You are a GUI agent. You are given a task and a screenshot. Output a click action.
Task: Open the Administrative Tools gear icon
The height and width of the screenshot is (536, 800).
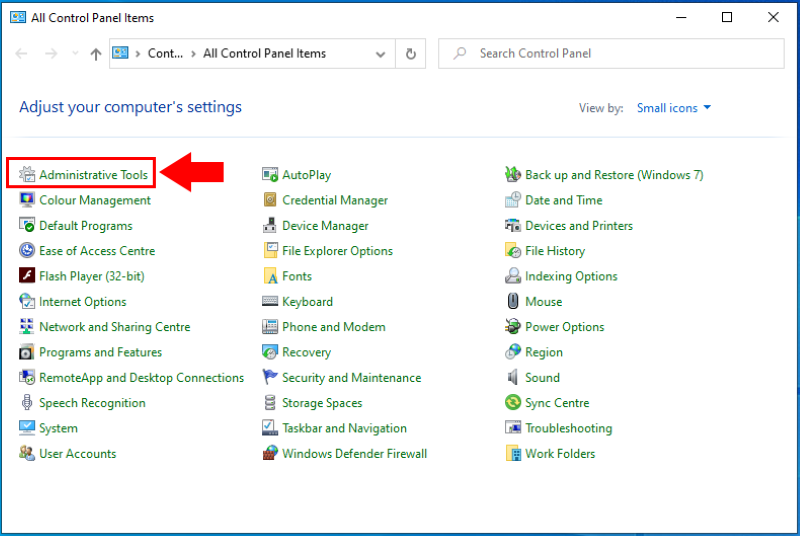click(x=27, y=174)
